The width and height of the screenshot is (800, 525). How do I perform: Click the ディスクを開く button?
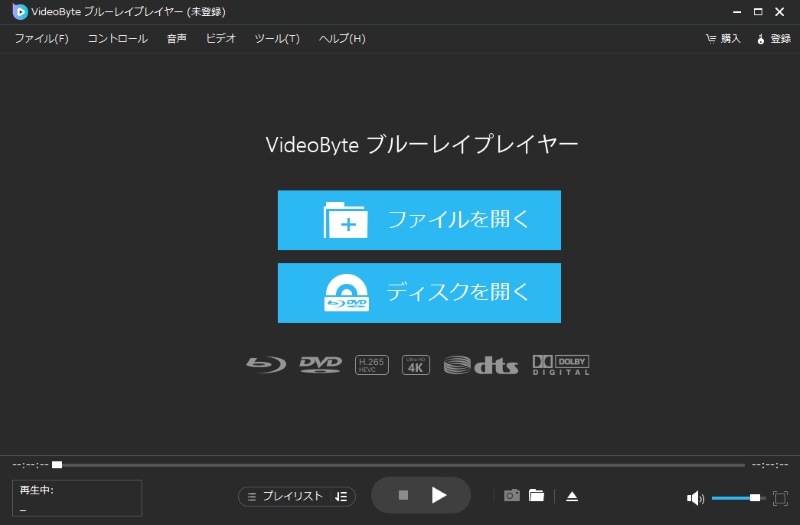coord(419,293)
